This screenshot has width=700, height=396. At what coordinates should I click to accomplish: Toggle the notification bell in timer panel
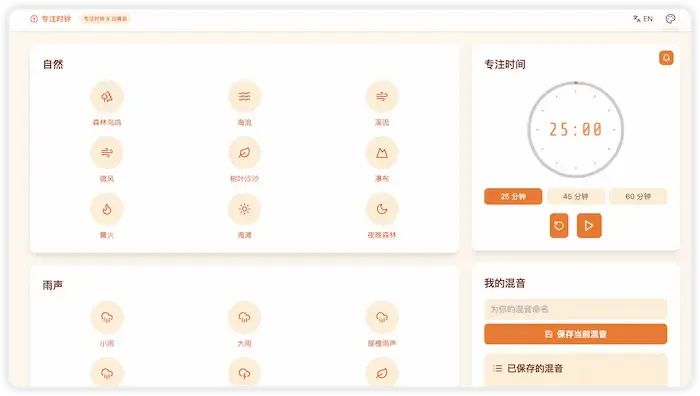click(x=666, y=58)
